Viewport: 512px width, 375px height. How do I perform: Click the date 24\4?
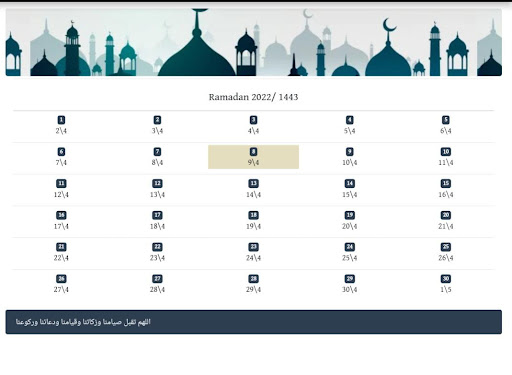(253, 258)
